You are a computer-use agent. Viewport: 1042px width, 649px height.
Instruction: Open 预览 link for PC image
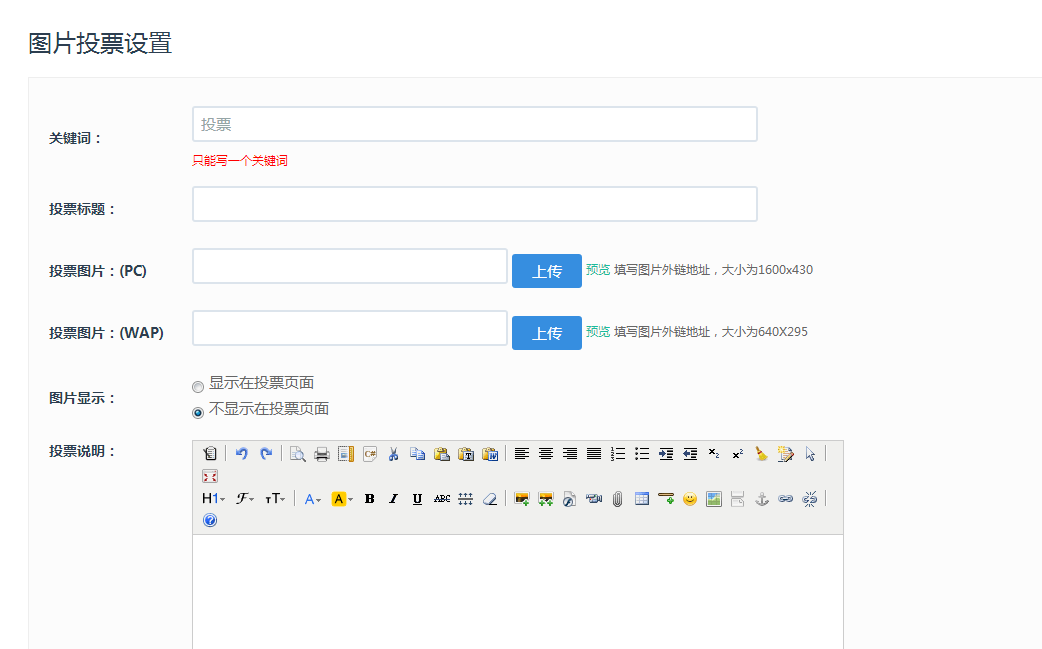(x=598, y=270)
